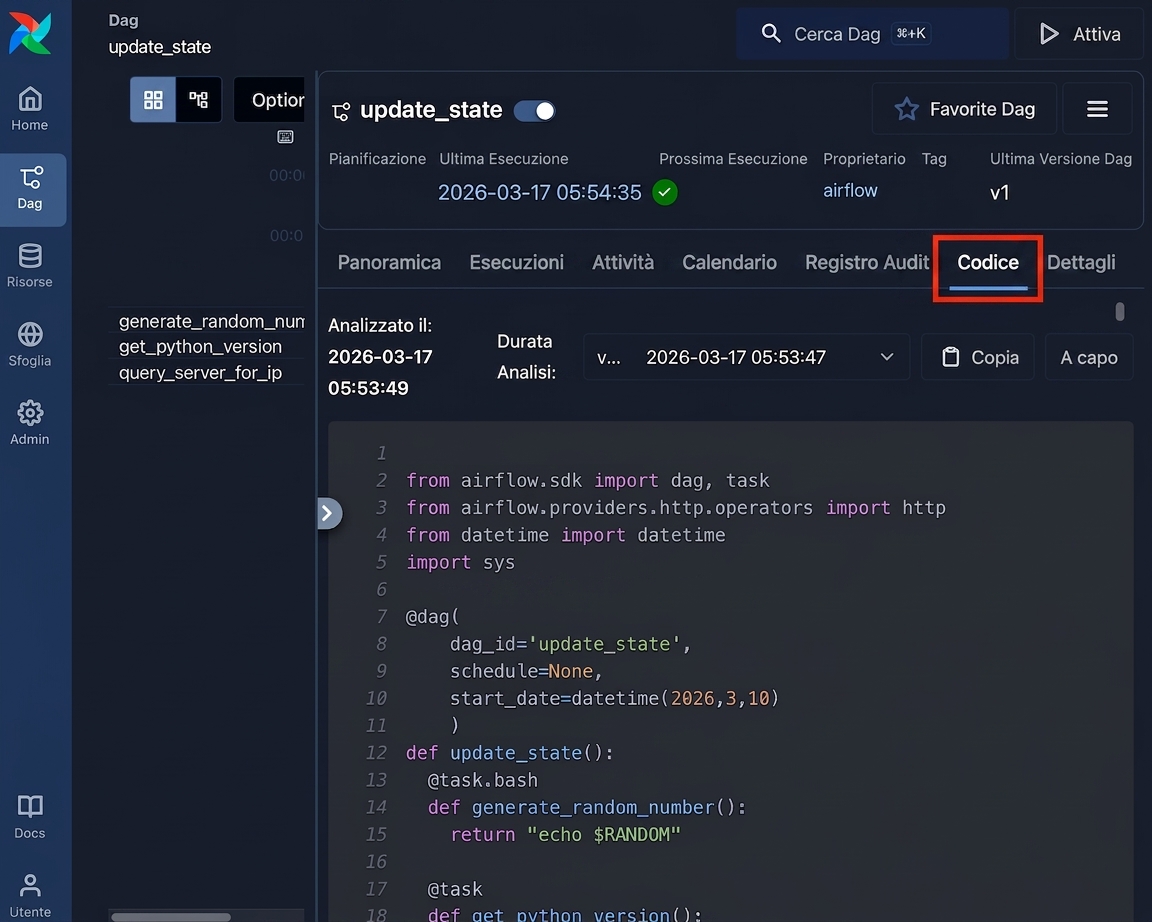
Task: Click the horizontal scrollbar in grid panel
Action: [x=171, y=917]
